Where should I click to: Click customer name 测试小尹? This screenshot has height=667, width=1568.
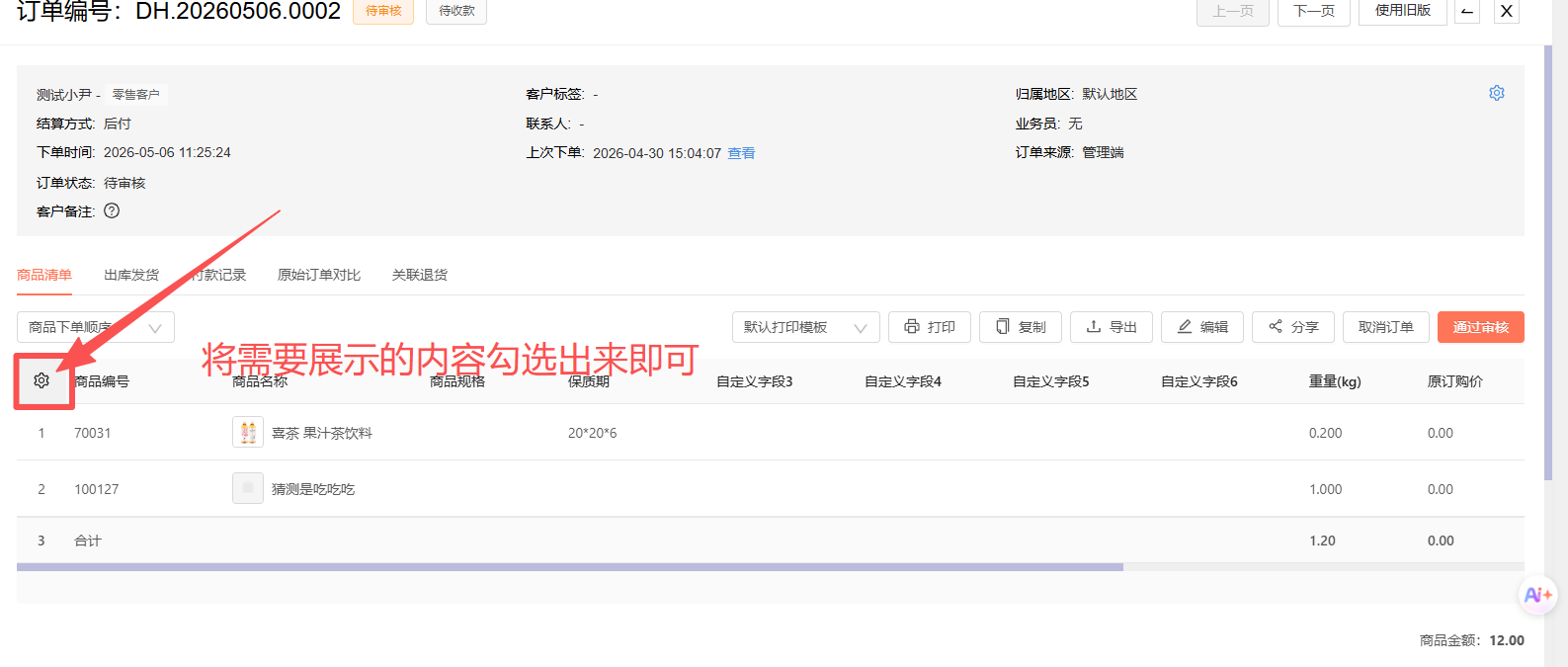(x=64, y=95)
